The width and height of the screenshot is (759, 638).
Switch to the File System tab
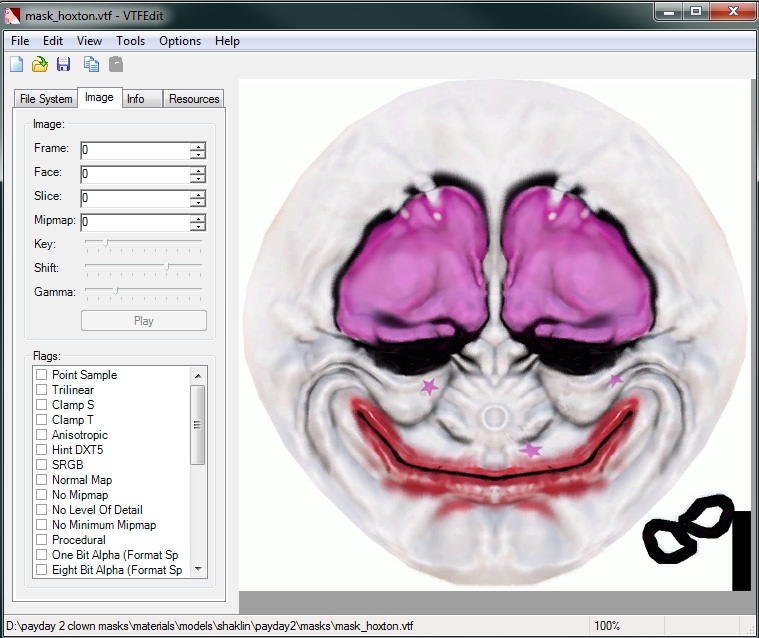[46, 99]
